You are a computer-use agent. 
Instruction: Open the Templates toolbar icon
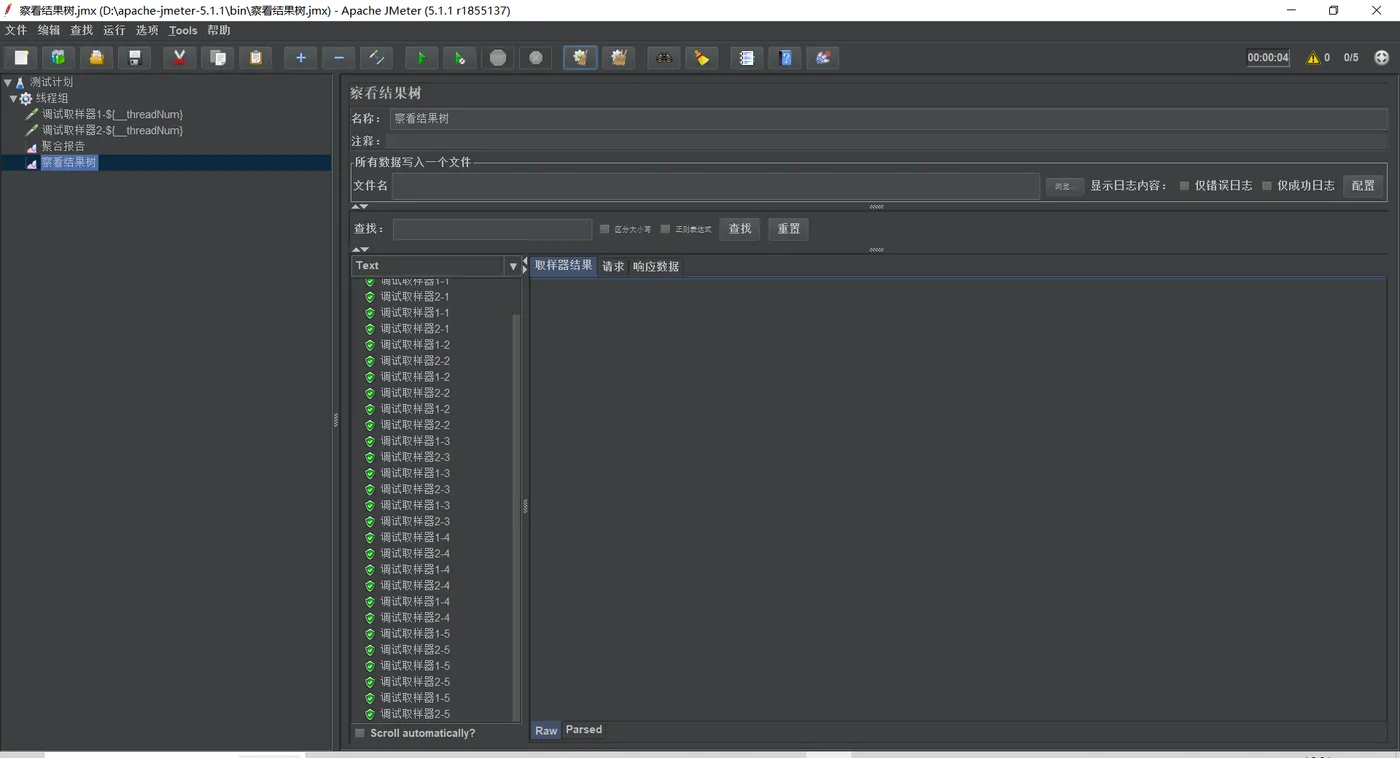pos(58,58)
